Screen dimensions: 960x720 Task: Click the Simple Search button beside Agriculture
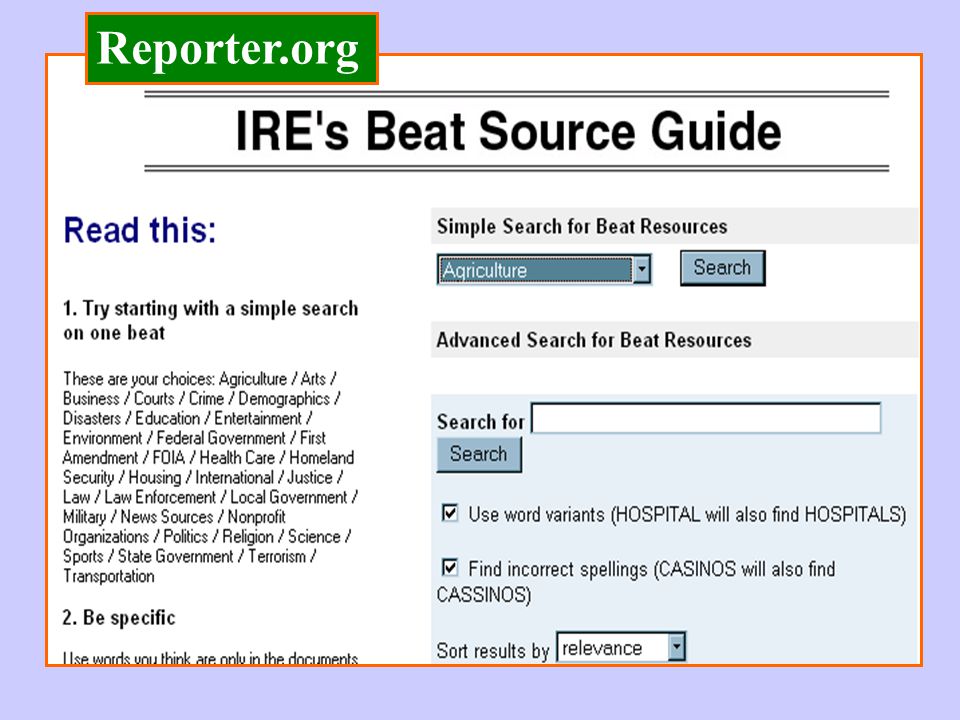pos(722,268)
